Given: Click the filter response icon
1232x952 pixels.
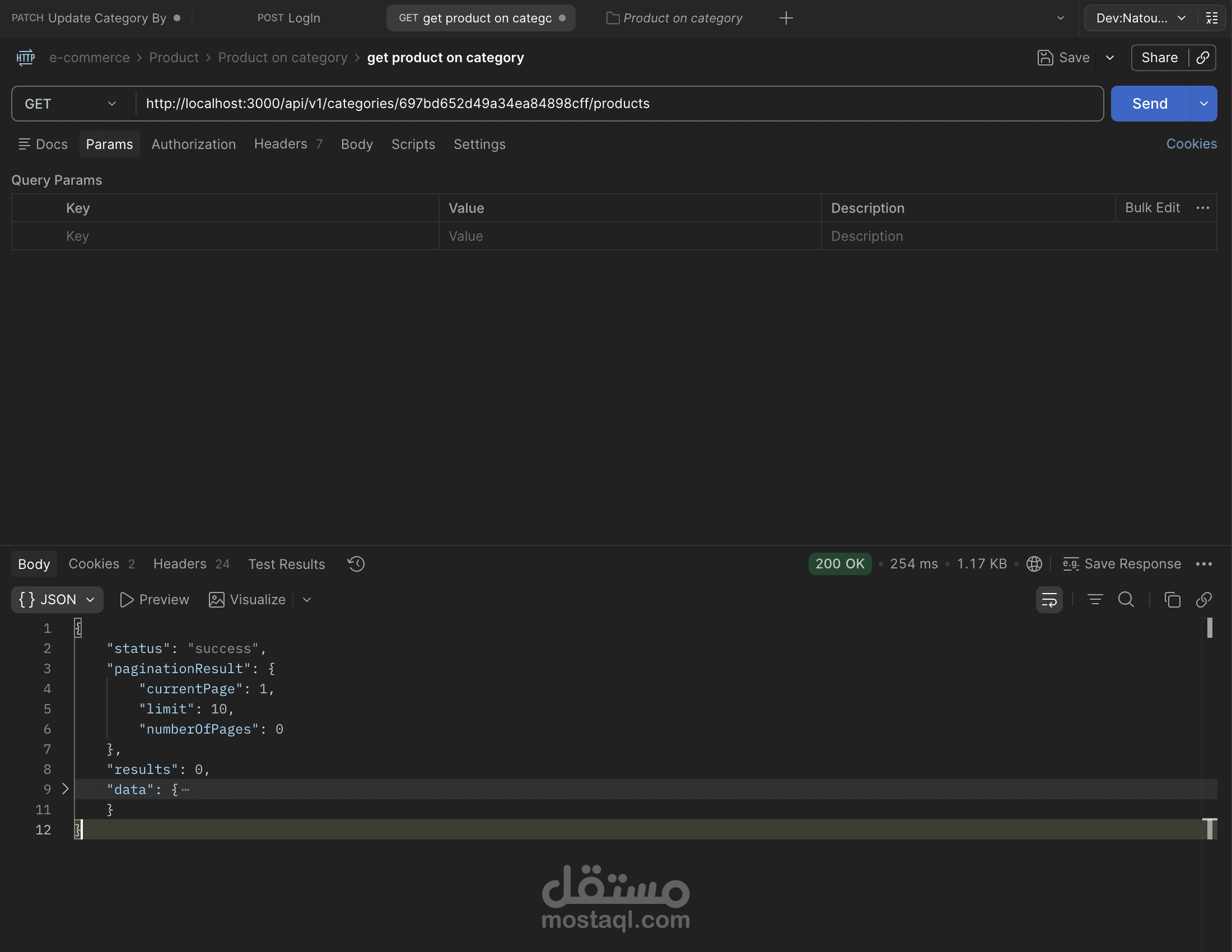Looking at the screenshot, I should tap(1094, 600).
